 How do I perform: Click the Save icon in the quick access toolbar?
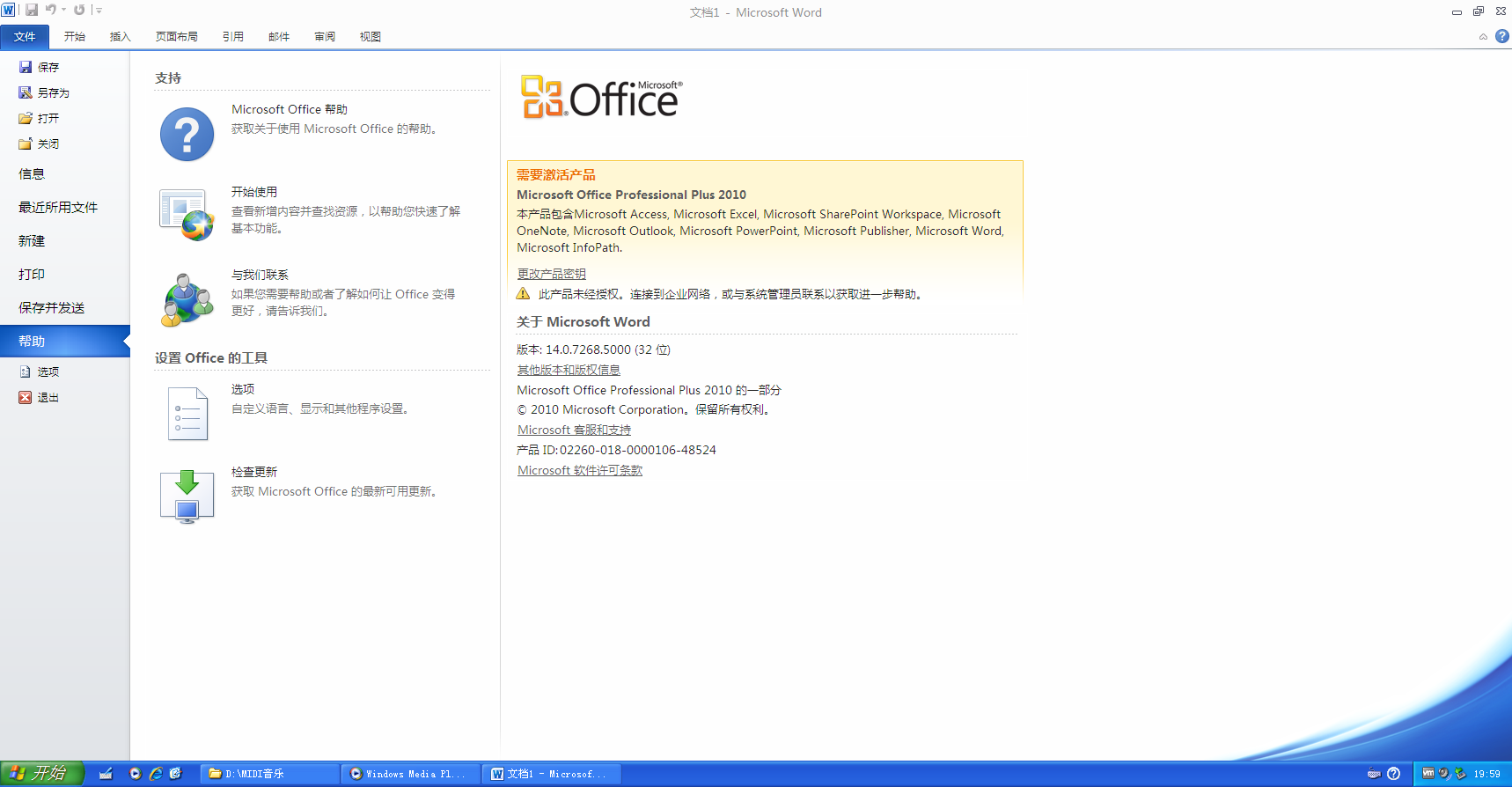coord(32,11)
